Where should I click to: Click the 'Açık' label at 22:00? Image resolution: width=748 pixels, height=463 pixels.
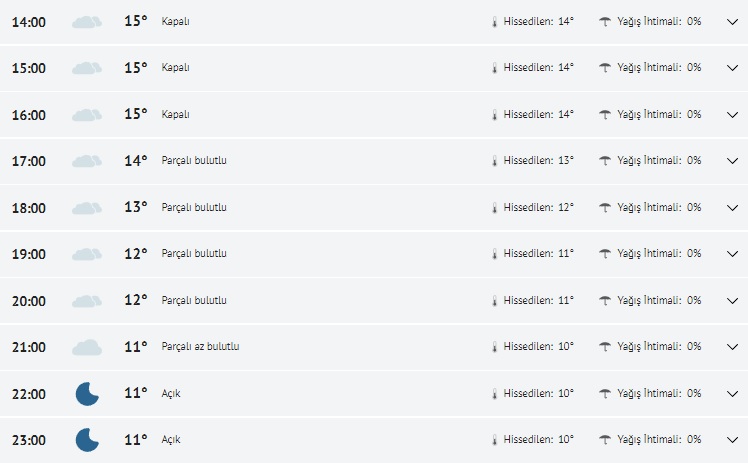(x=171, y=393)
